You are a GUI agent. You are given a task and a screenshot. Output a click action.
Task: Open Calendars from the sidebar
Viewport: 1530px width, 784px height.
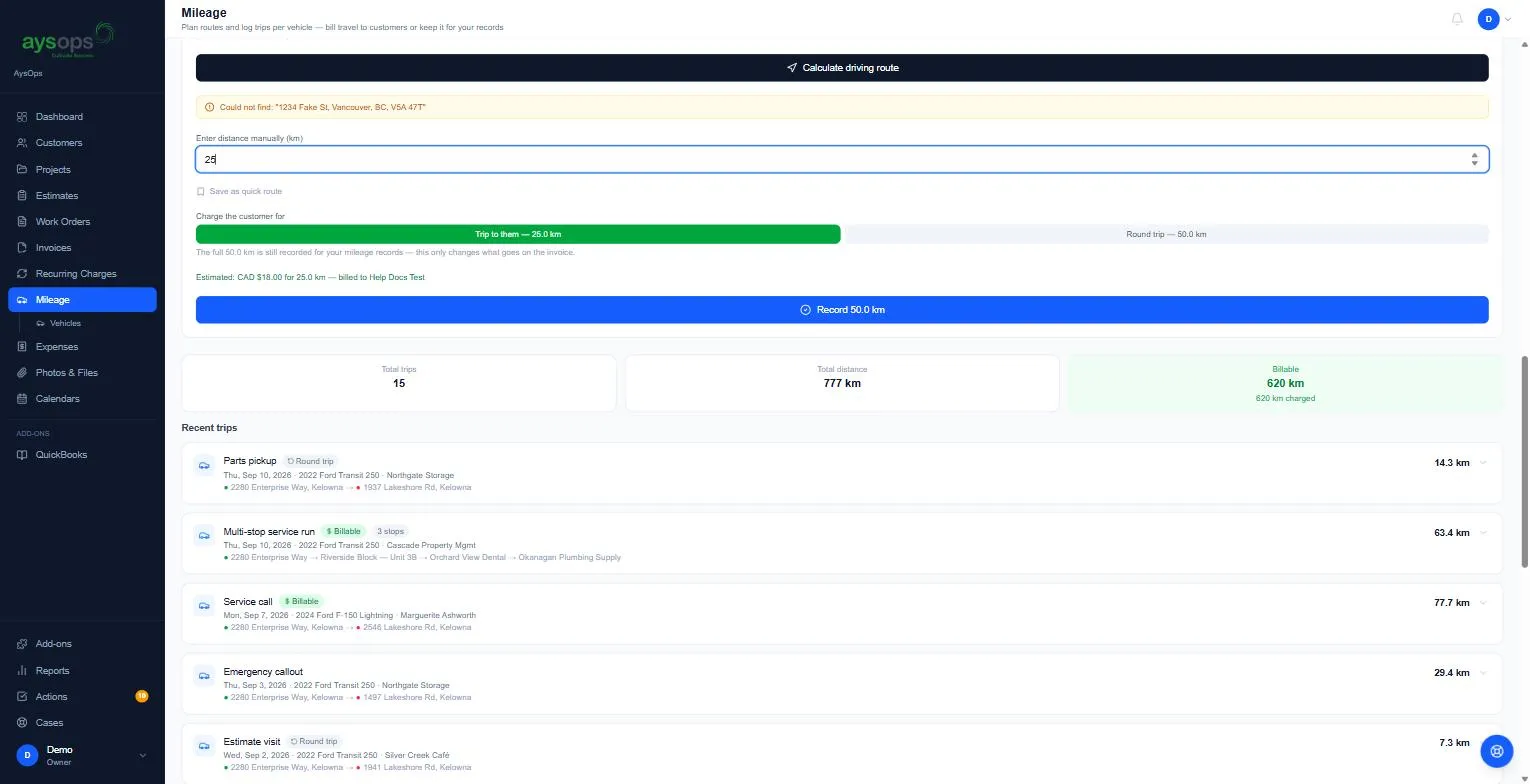point(82,399)
